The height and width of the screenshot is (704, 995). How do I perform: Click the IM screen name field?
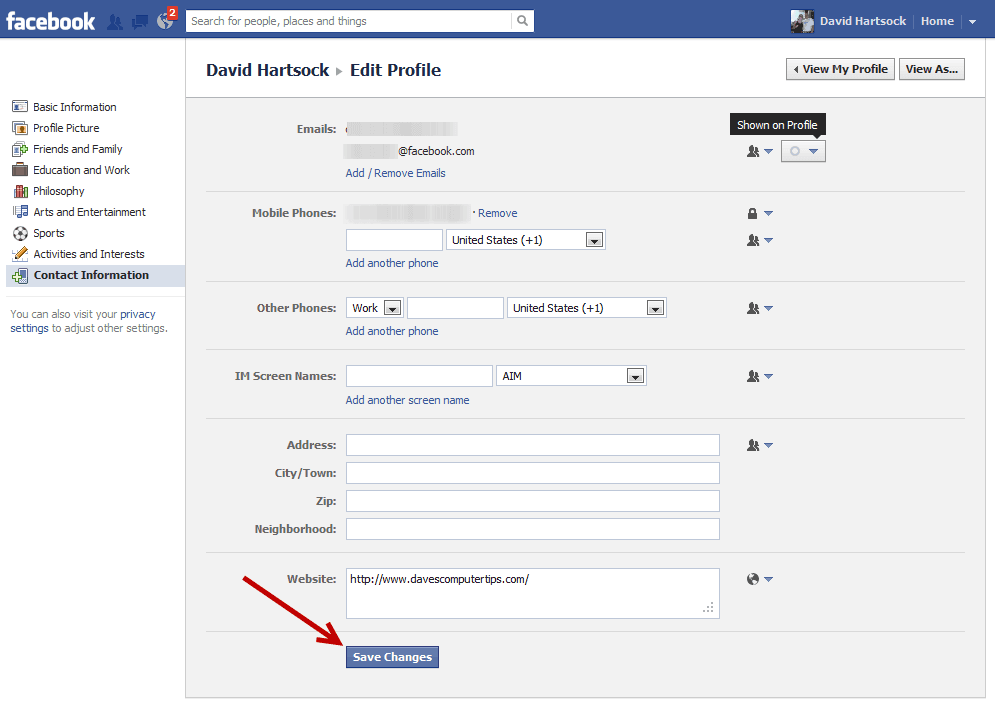click(x=419, y=376)
